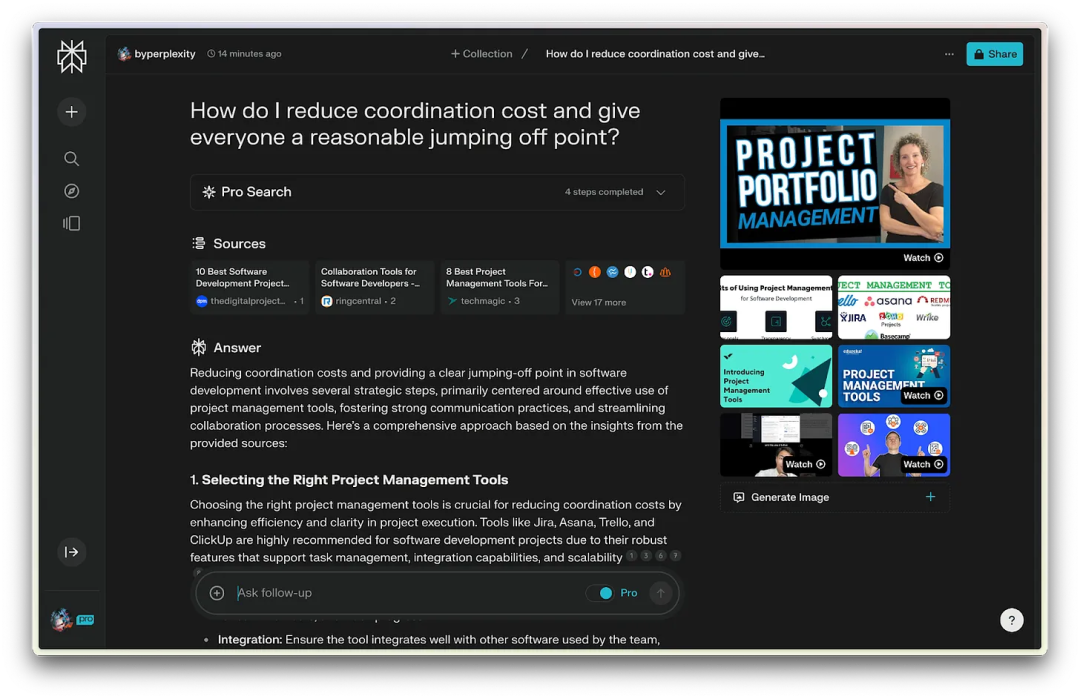
Task: Click the Perplexity logo in sidebar
Action: point(71,57)
